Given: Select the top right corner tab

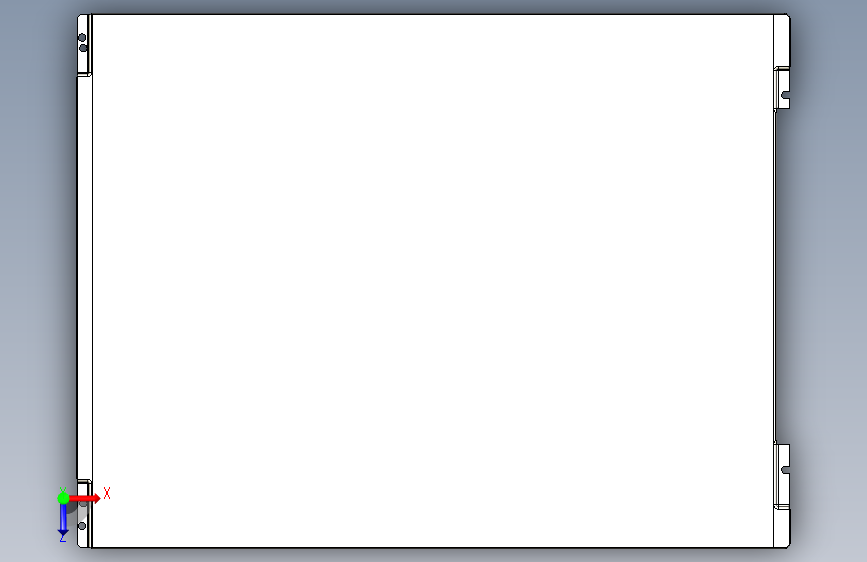Looking at the screenshot, I should pyautogui.click(x=781, y=40).
